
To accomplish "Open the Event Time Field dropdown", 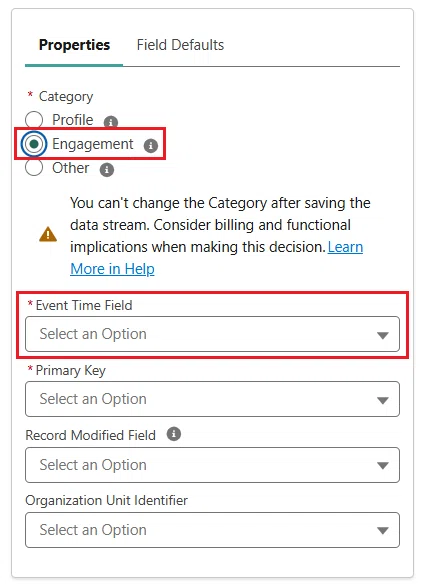I will [x=212, y=334].
